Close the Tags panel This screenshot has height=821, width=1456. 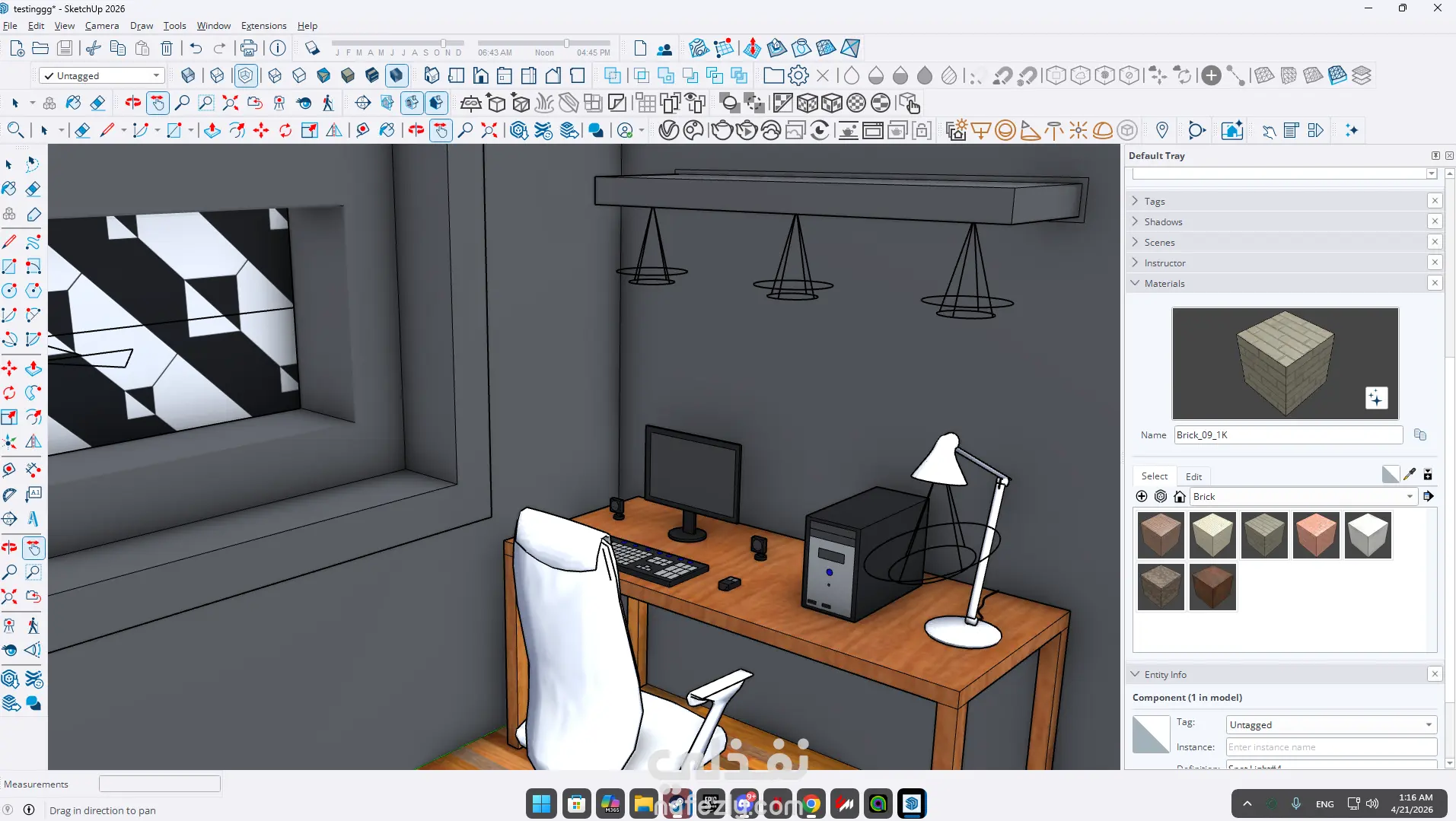1435,201
